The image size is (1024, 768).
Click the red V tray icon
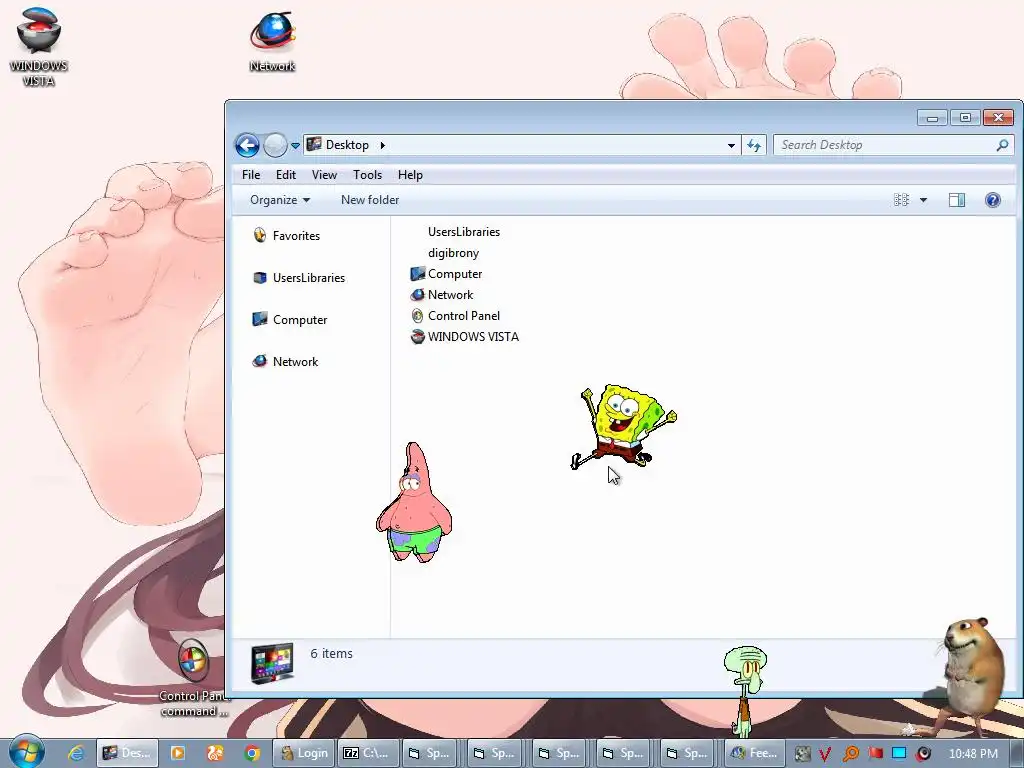825,754
